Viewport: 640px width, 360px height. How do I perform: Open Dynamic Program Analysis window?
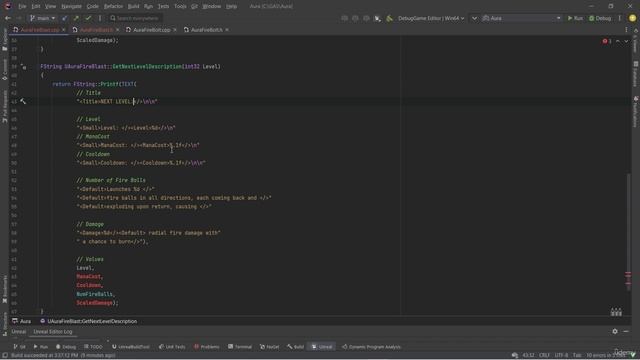371,347
